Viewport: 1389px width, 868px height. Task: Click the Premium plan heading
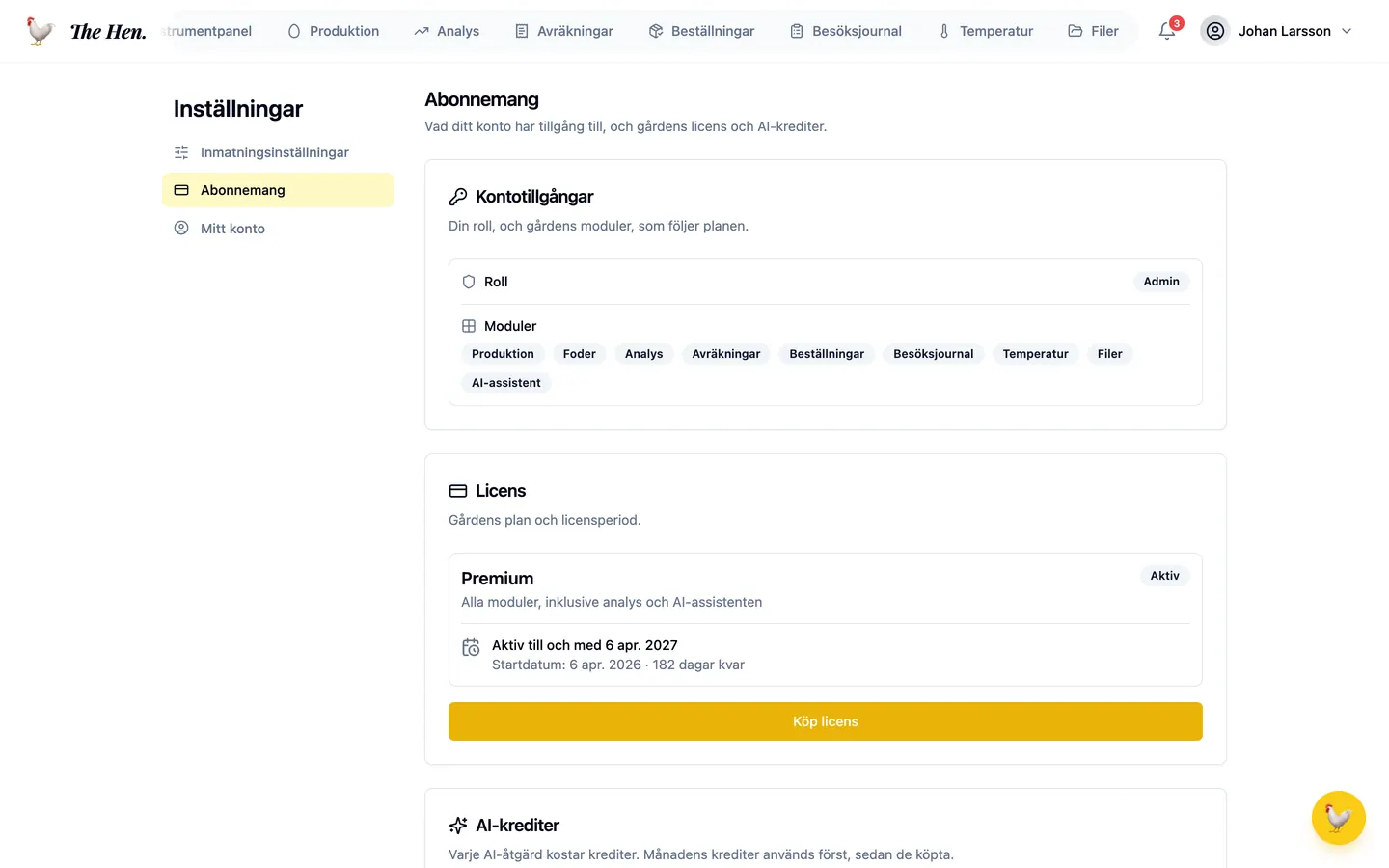tap(498, 579)
